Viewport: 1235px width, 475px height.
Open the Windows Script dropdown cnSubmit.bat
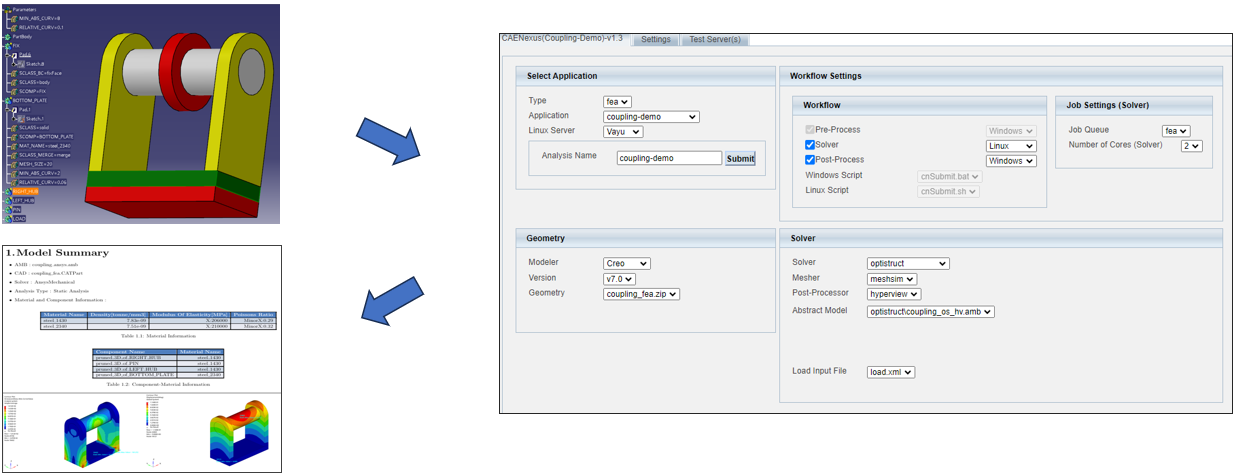(x=950, y=176)
